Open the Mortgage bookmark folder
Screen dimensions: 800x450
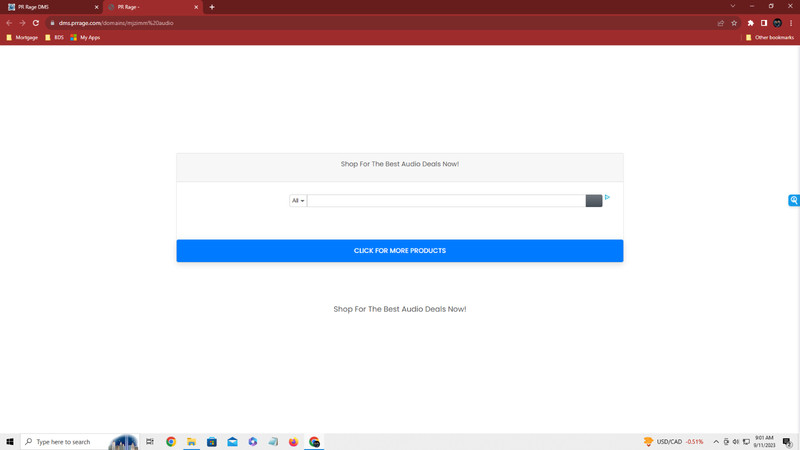pos(22,37)
